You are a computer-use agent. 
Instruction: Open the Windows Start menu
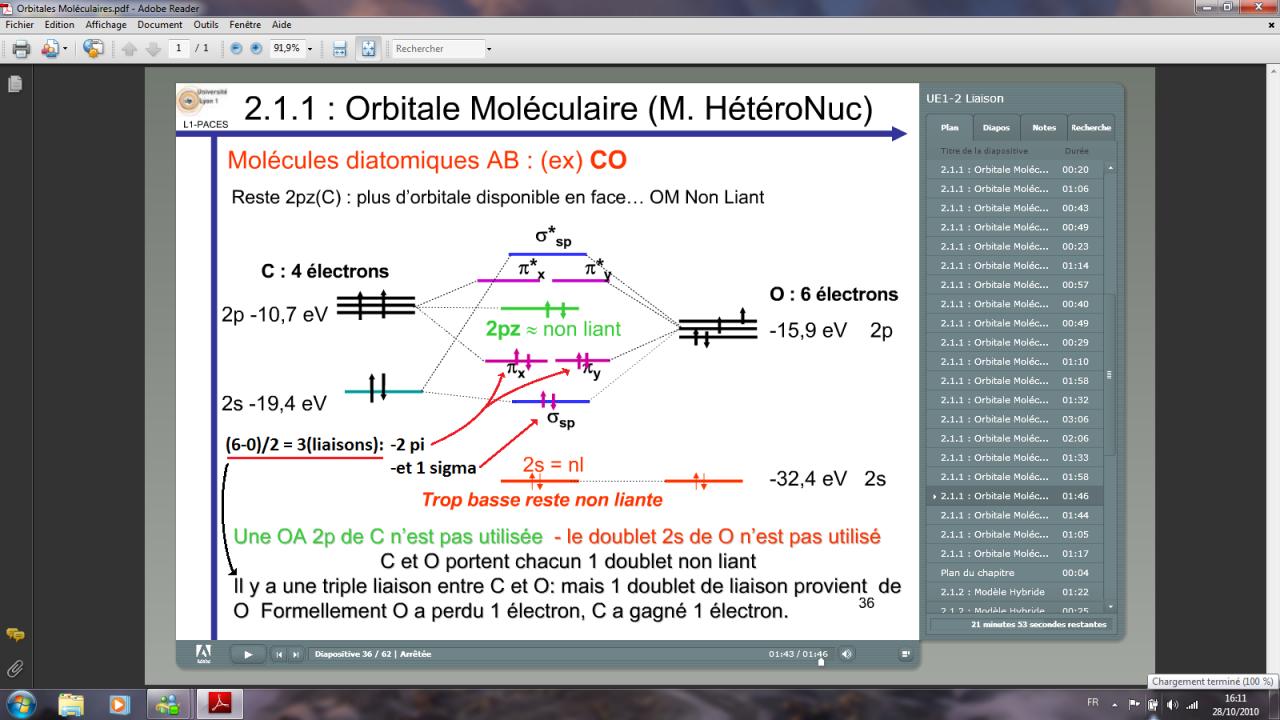click(22, 703)
